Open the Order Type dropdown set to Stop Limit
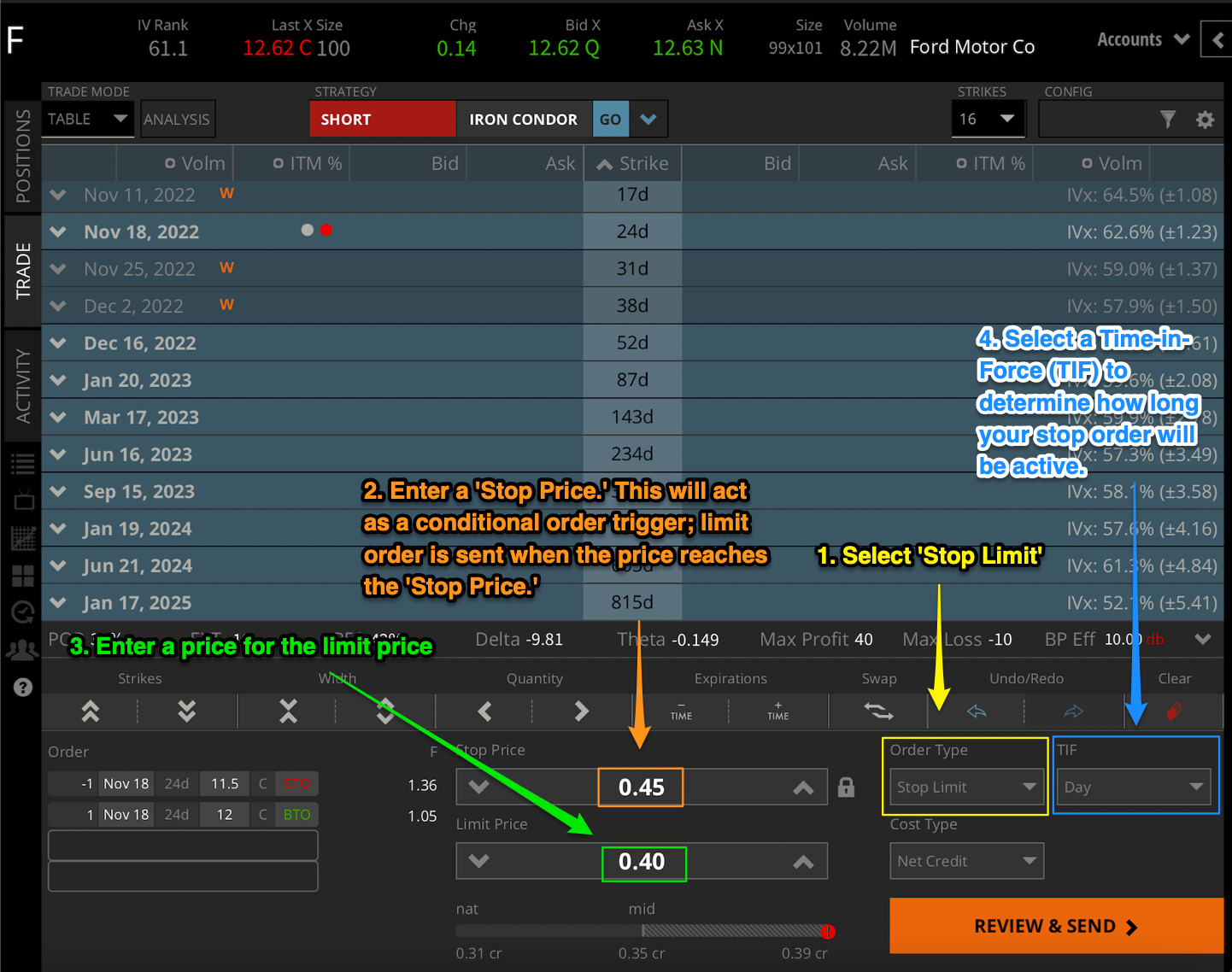Viewport: 1232px width, 972px height. click(x=965, y=787)
